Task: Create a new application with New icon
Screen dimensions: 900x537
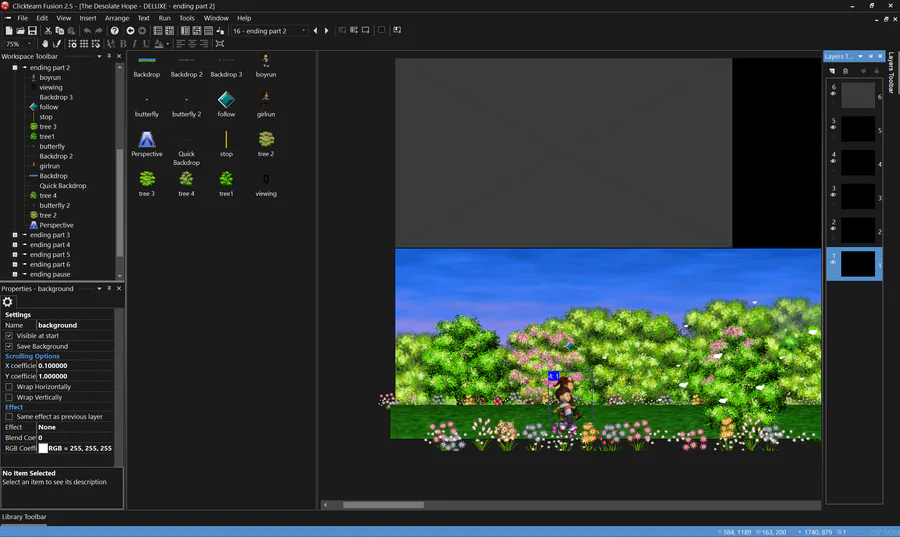Action: tap(9, 30)
